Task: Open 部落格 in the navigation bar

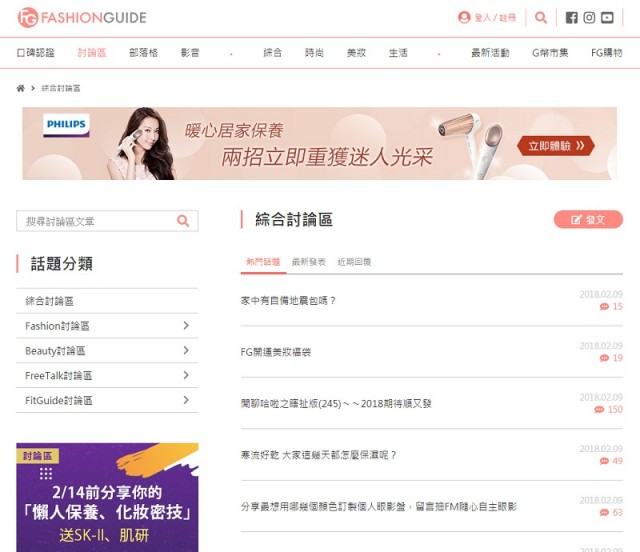Action: pyautogui.click(x=143, y=53)
